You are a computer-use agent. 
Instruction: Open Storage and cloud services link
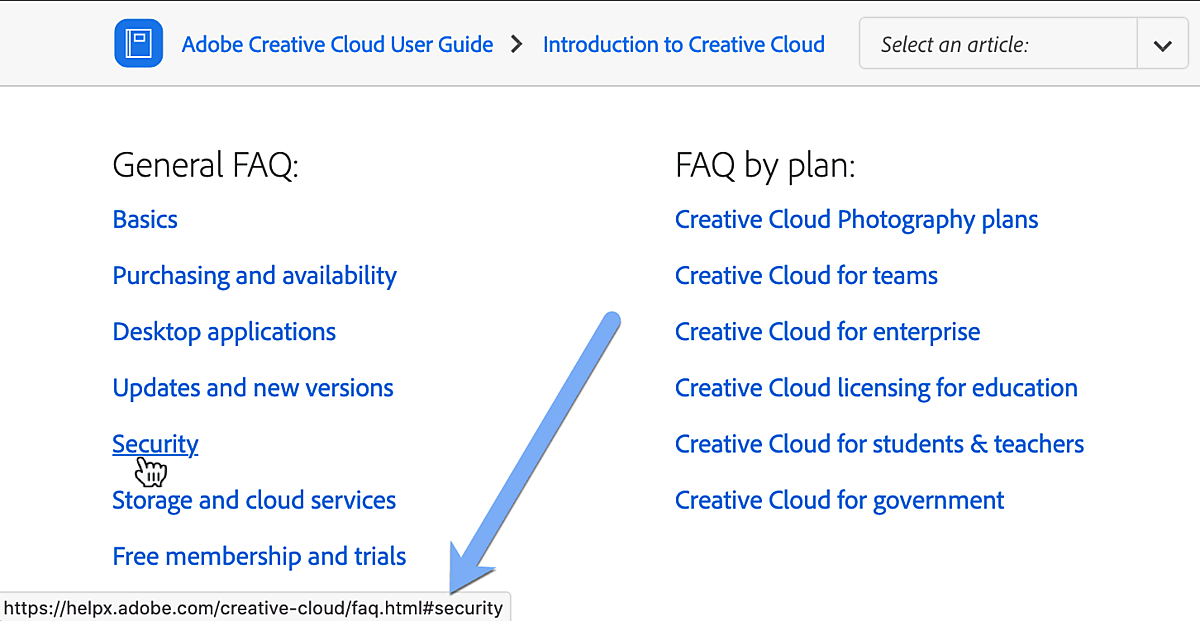point(254,500)
